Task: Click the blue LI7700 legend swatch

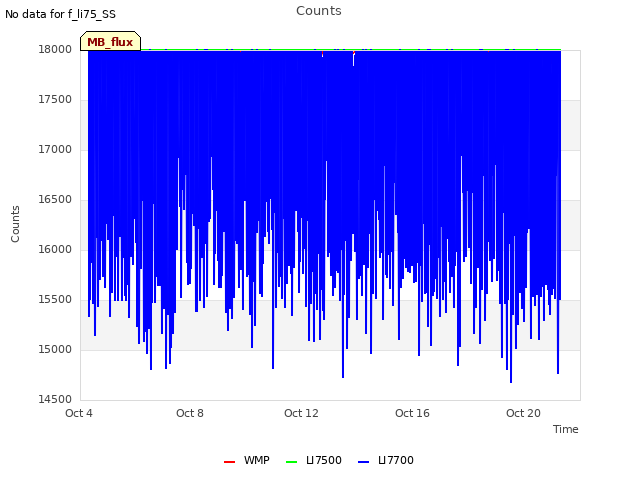Action: (363, 462)
